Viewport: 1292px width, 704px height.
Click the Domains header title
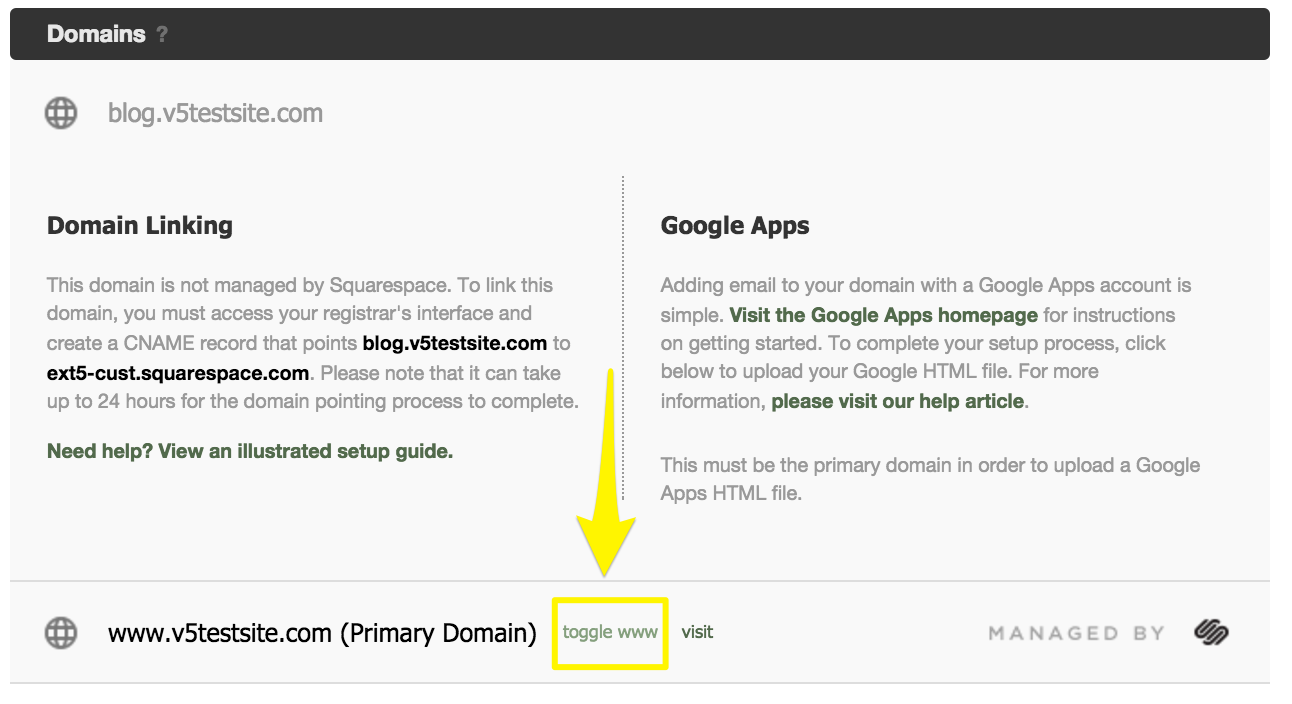coord(96,34)
